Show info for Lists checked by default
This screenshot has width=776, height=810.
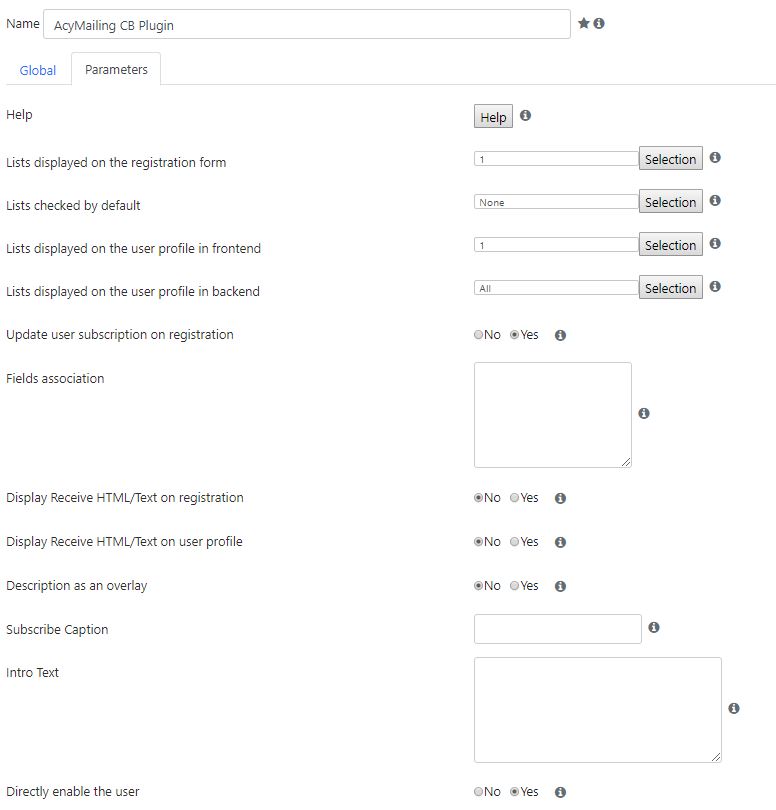(715, 200)
